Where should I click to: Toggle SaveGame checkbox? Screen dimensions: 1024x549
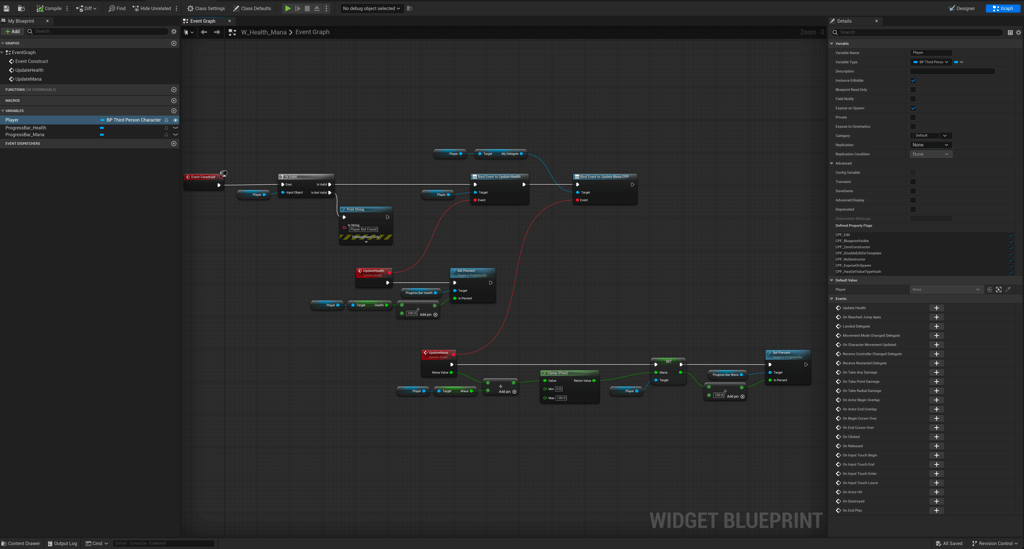tap(913, 191)
